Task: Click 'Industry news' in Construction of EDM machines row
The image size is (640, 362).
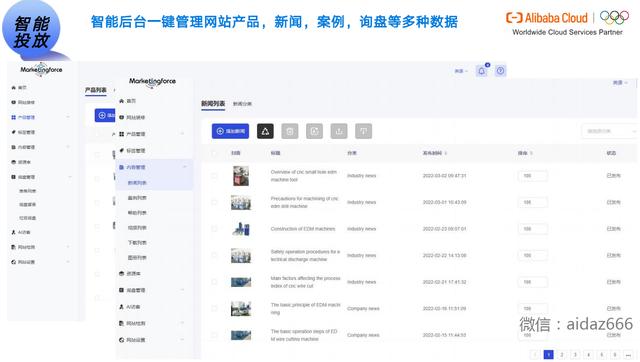Action: [x=362, y=229]
